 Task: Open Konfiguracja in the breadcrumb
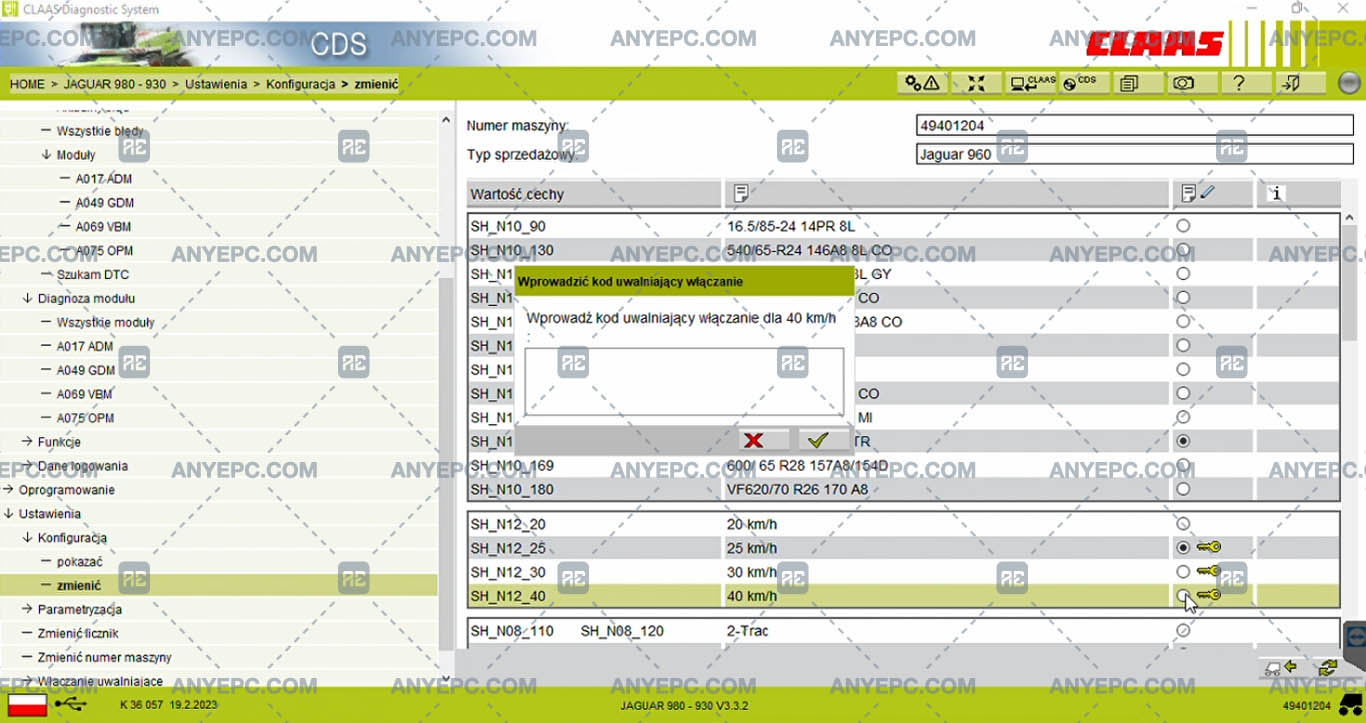click(300, 84)
